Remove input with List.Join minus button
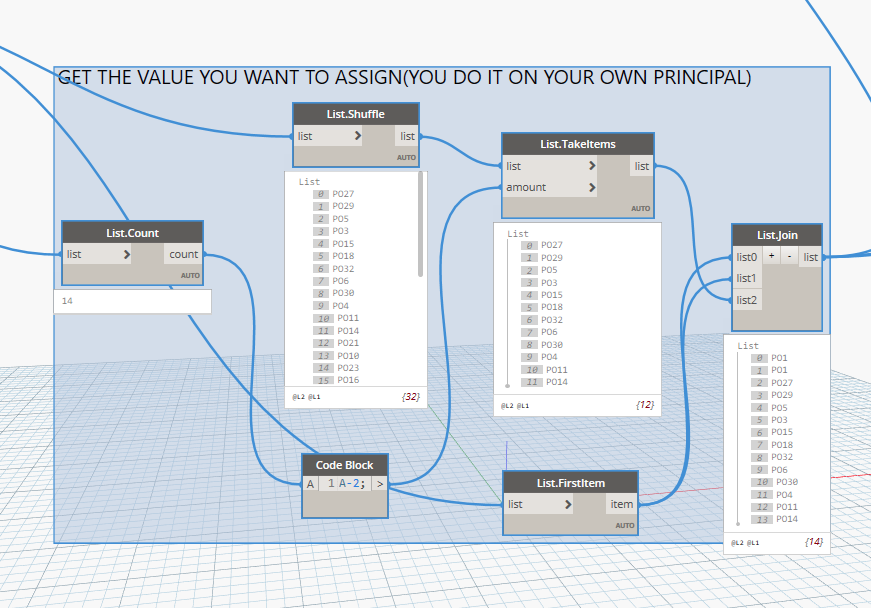Viewport: 871px width, 608px height. [x=789, y=256]
